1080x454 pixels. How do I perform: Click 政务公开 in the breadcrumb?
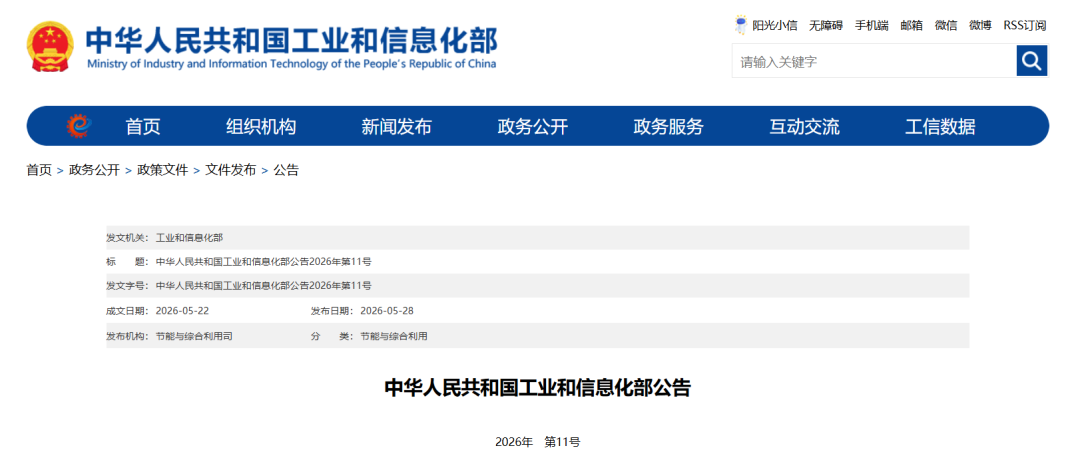(x=94, y=170)
